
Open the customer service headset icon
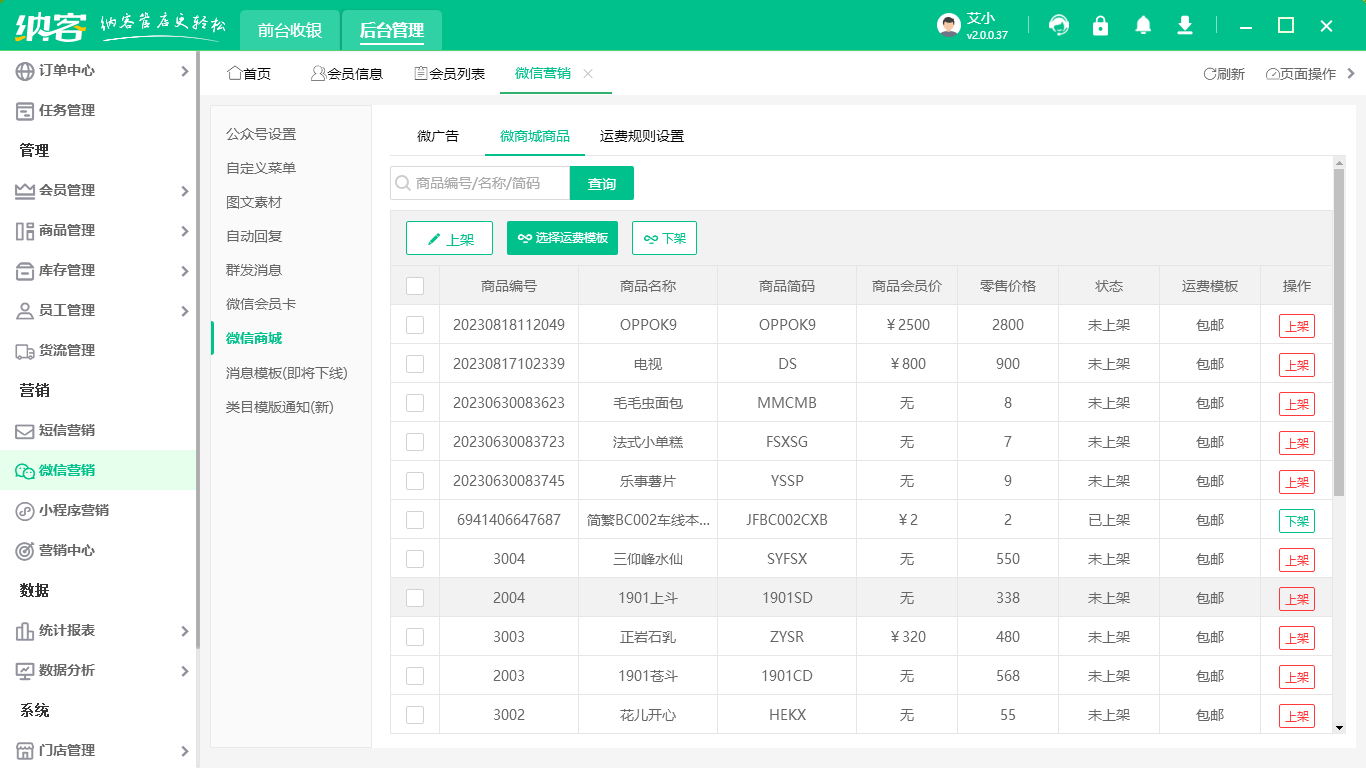point(1058,25)
